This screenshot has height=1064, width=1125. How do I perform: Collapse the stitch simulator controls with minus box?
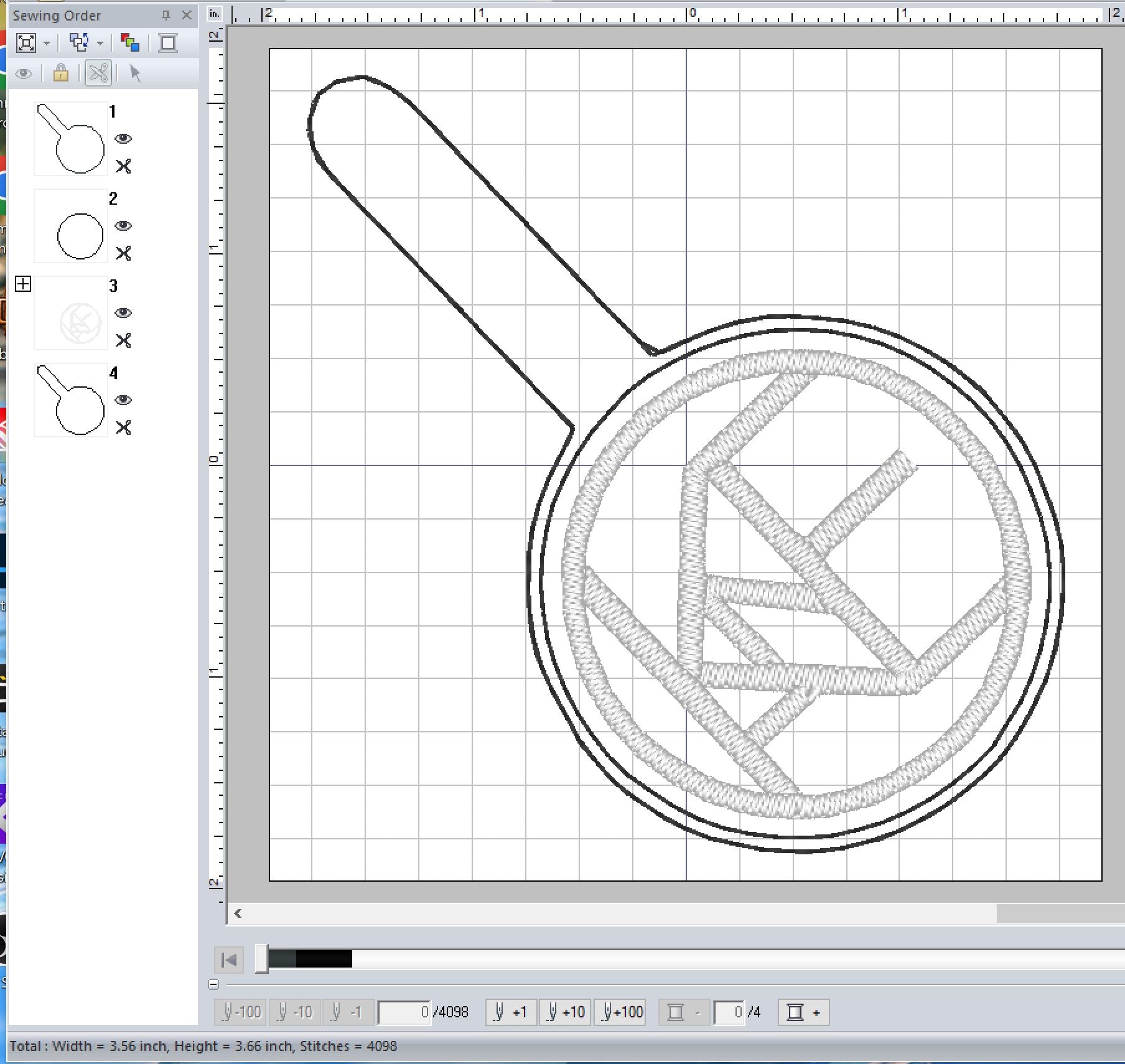[213, 984]
